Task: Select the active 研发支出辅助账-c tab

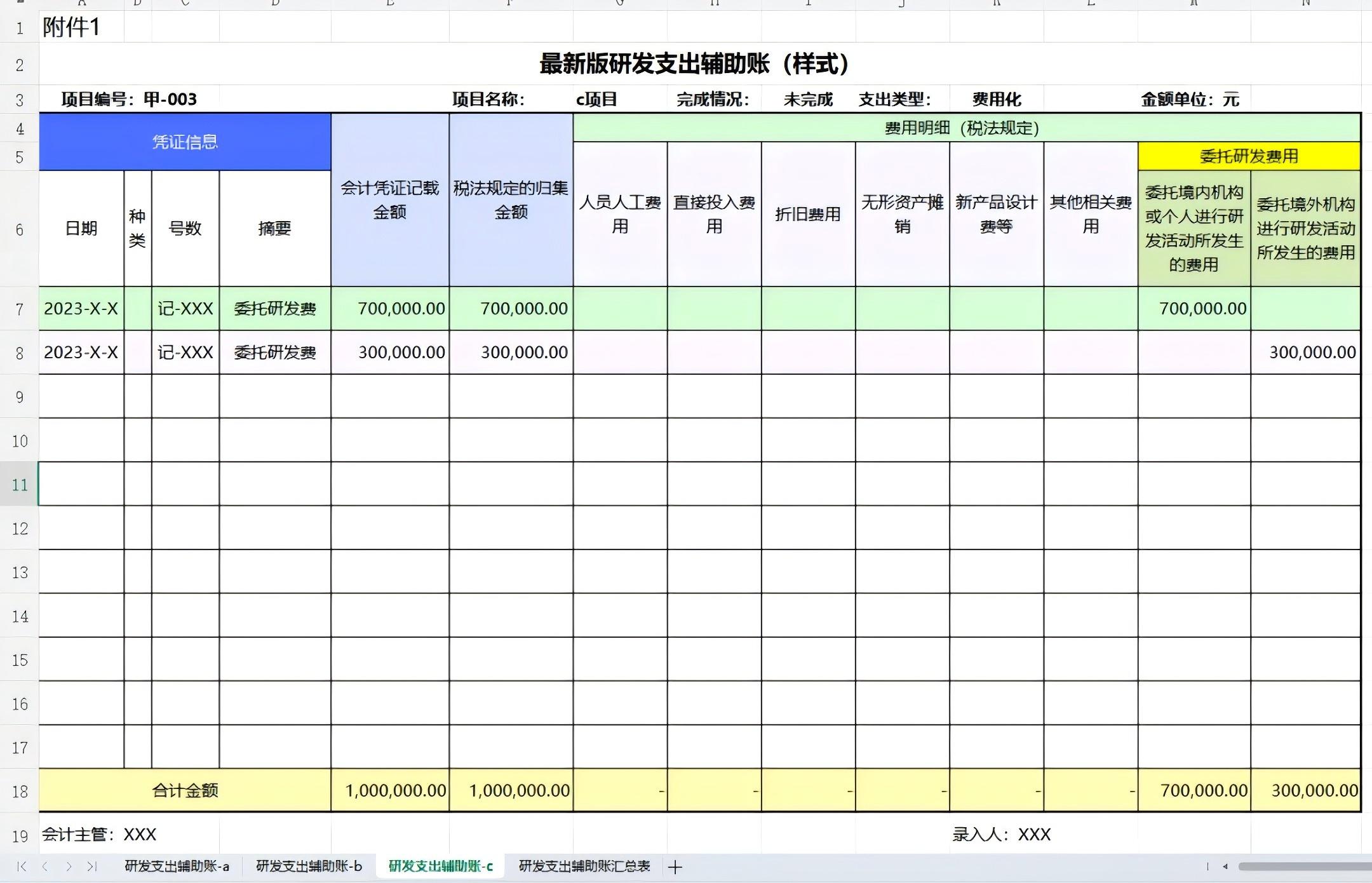Action: 440,866
